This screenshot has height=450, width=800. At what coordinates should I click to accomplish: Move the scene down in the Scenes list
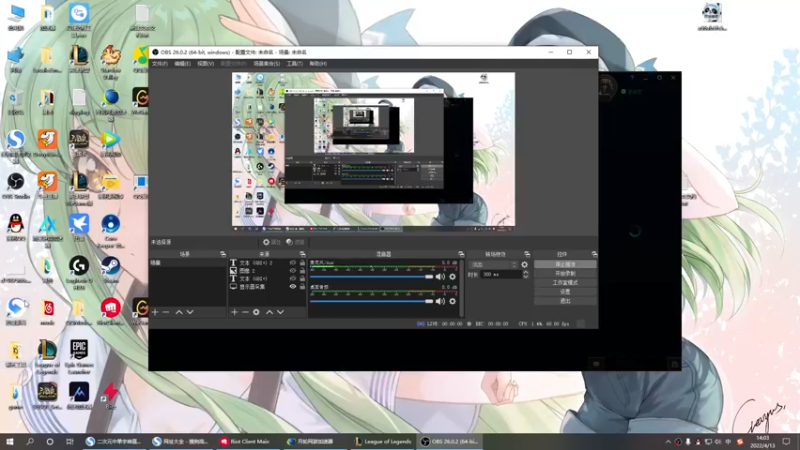pyautogui.click(x=190, y=312)
